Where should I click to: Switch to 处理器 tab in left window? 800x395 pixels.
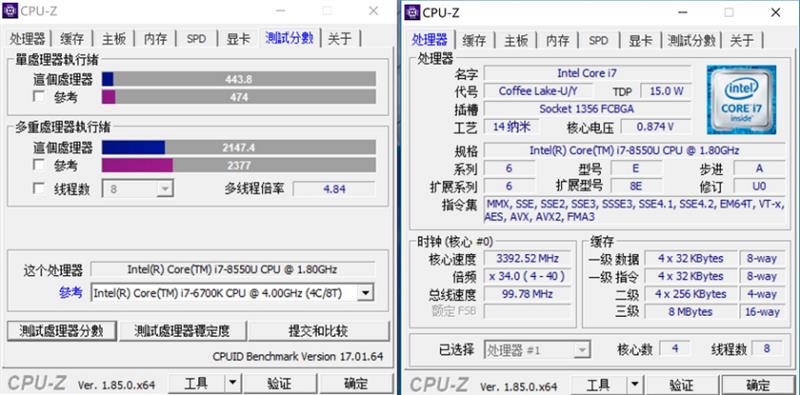(x=28, y=39)
